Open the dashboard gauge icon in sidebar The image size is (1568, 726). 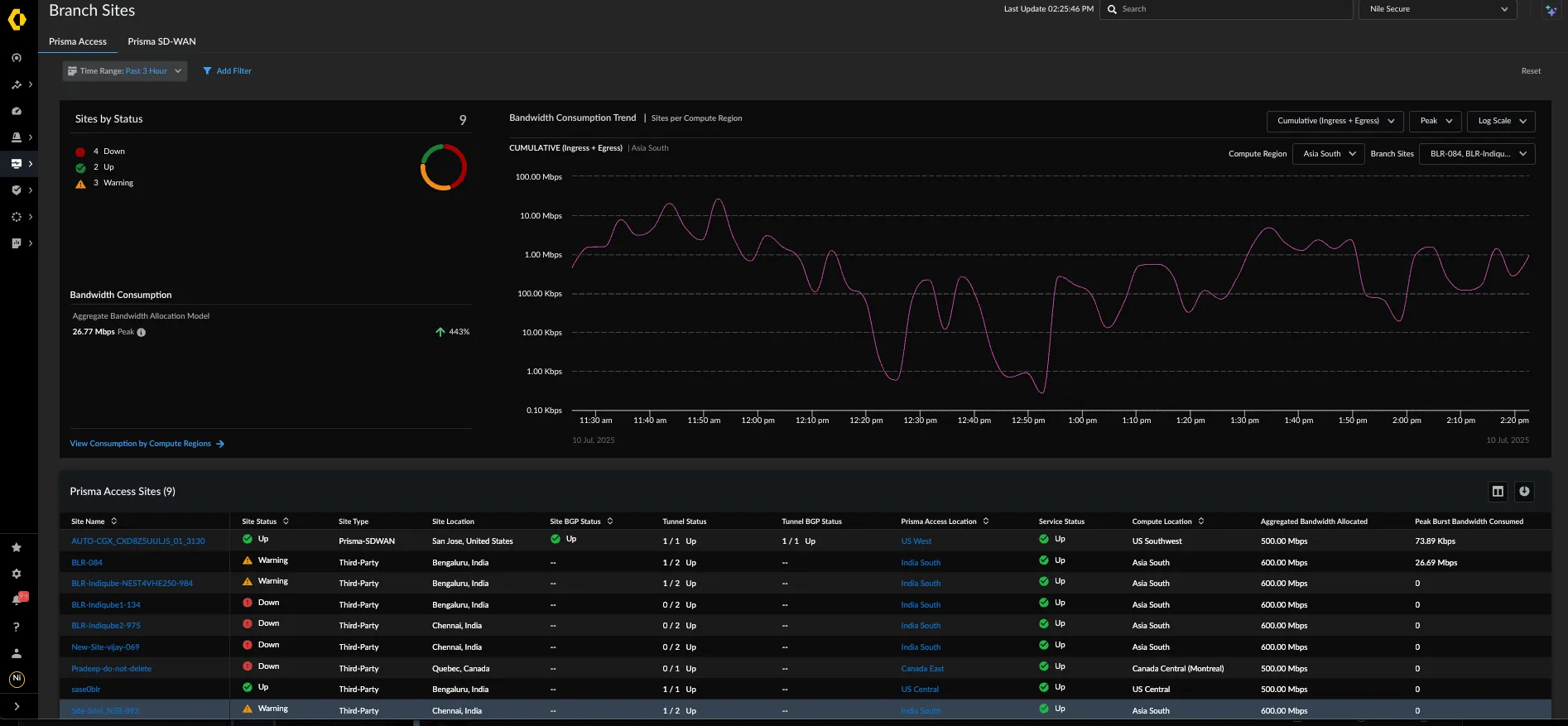17,111
